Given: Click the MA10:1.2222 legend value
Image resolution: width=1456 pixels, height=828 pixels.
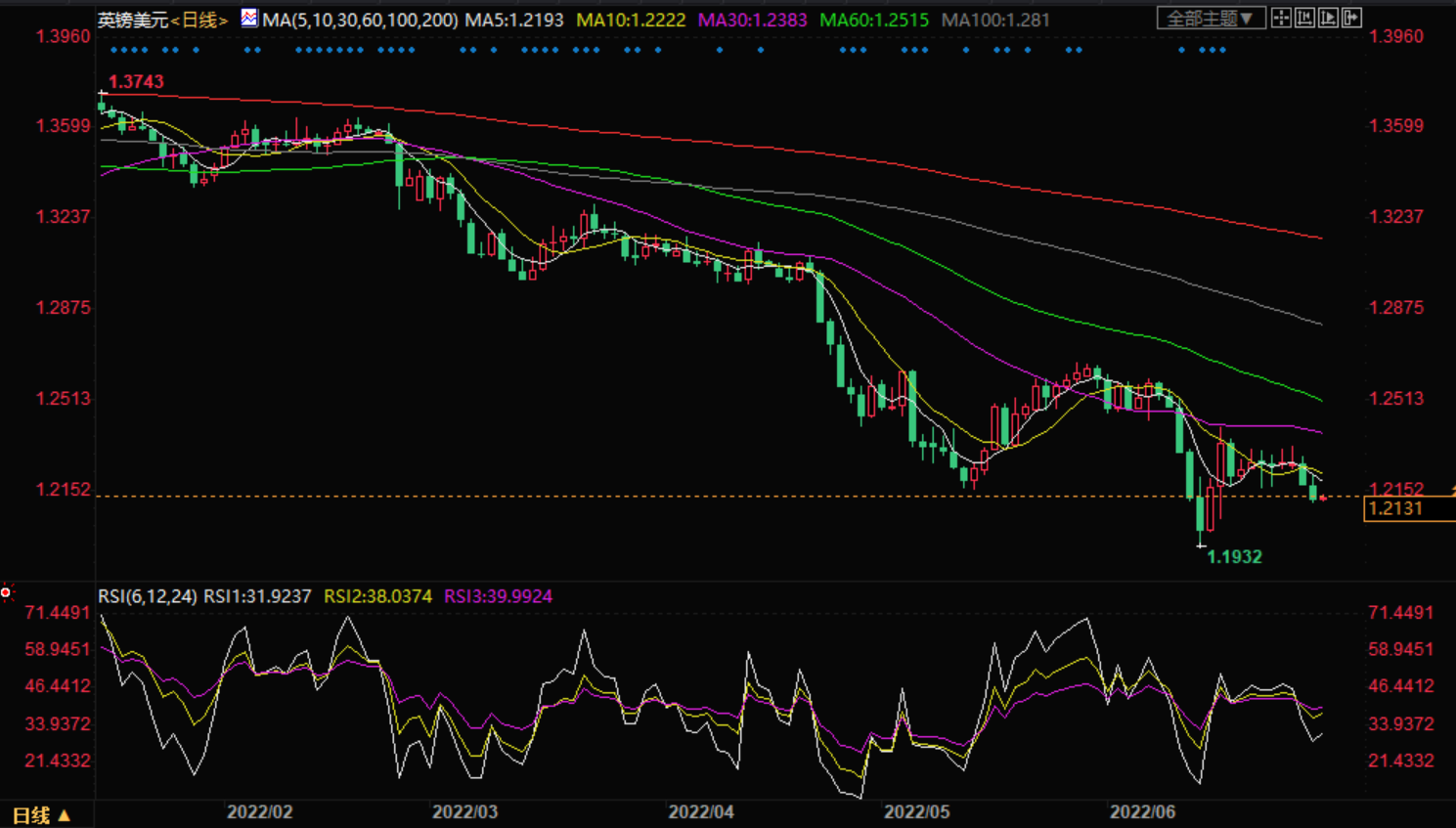Looking at the screenshot, I should pyautogui.click(x=631, y=20).
